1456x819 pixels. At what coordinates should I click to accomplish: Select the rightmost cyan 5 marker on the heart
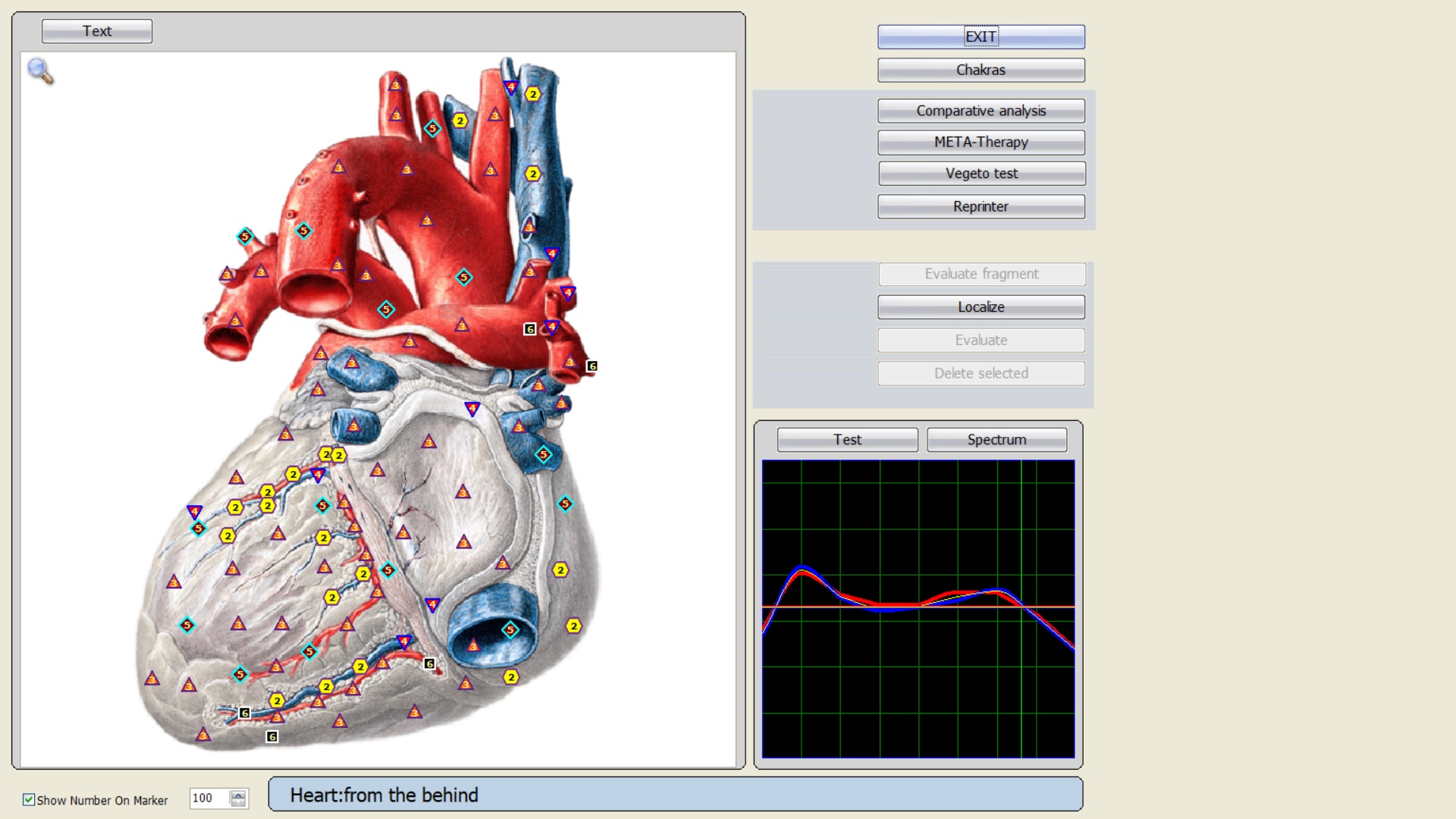pyautogui.click(x=565, y=504)
